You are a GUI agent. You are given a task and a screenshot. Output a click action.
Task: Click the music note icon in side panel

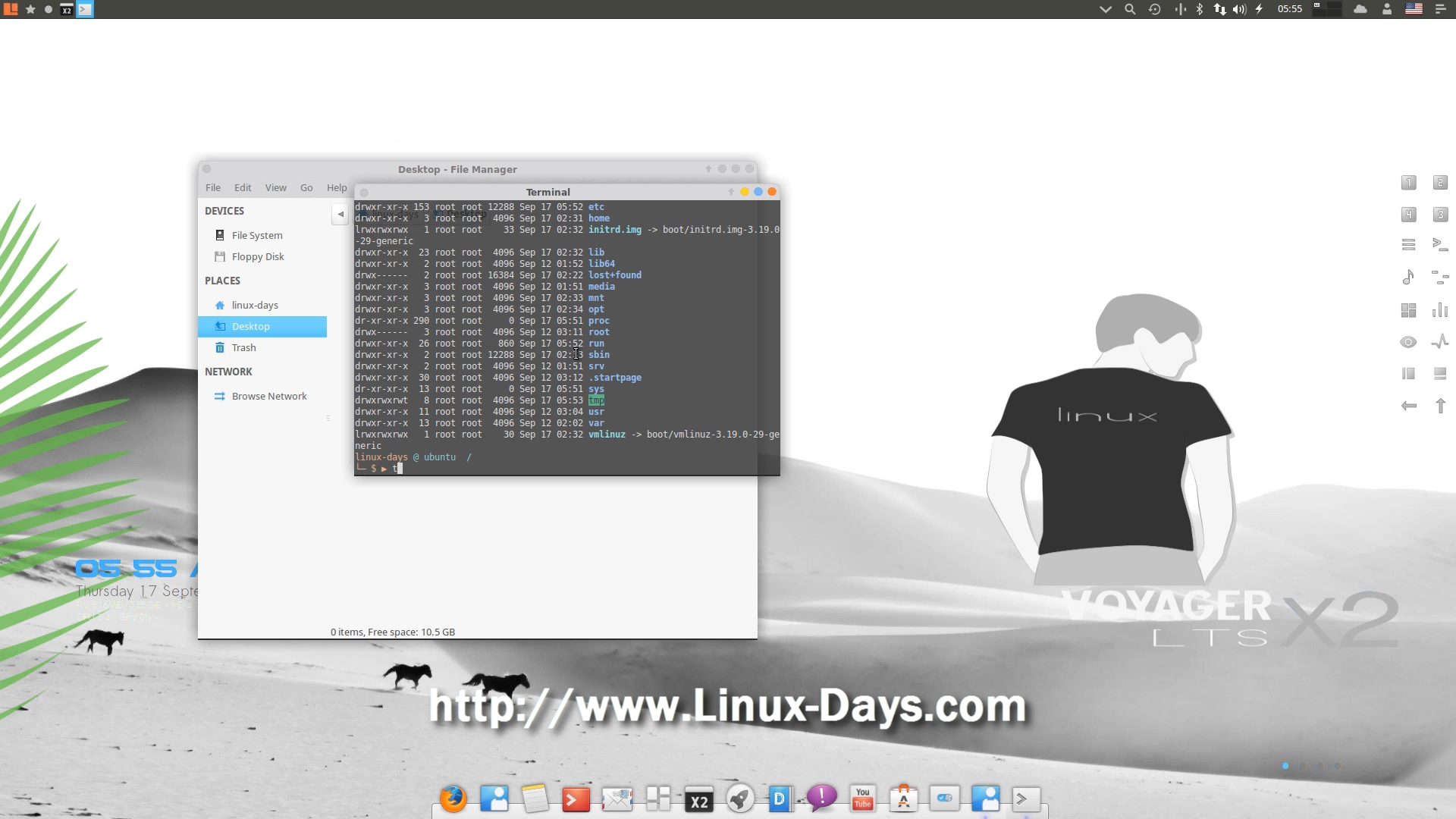tap(1408, 278)
